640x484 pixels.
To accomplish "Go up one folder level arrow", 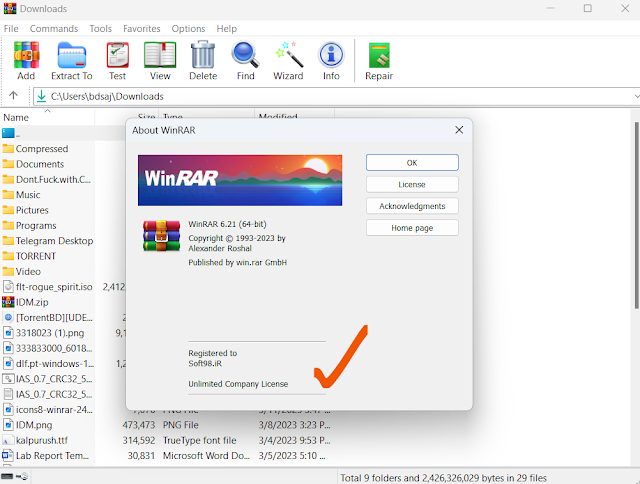I will [13, 95].
